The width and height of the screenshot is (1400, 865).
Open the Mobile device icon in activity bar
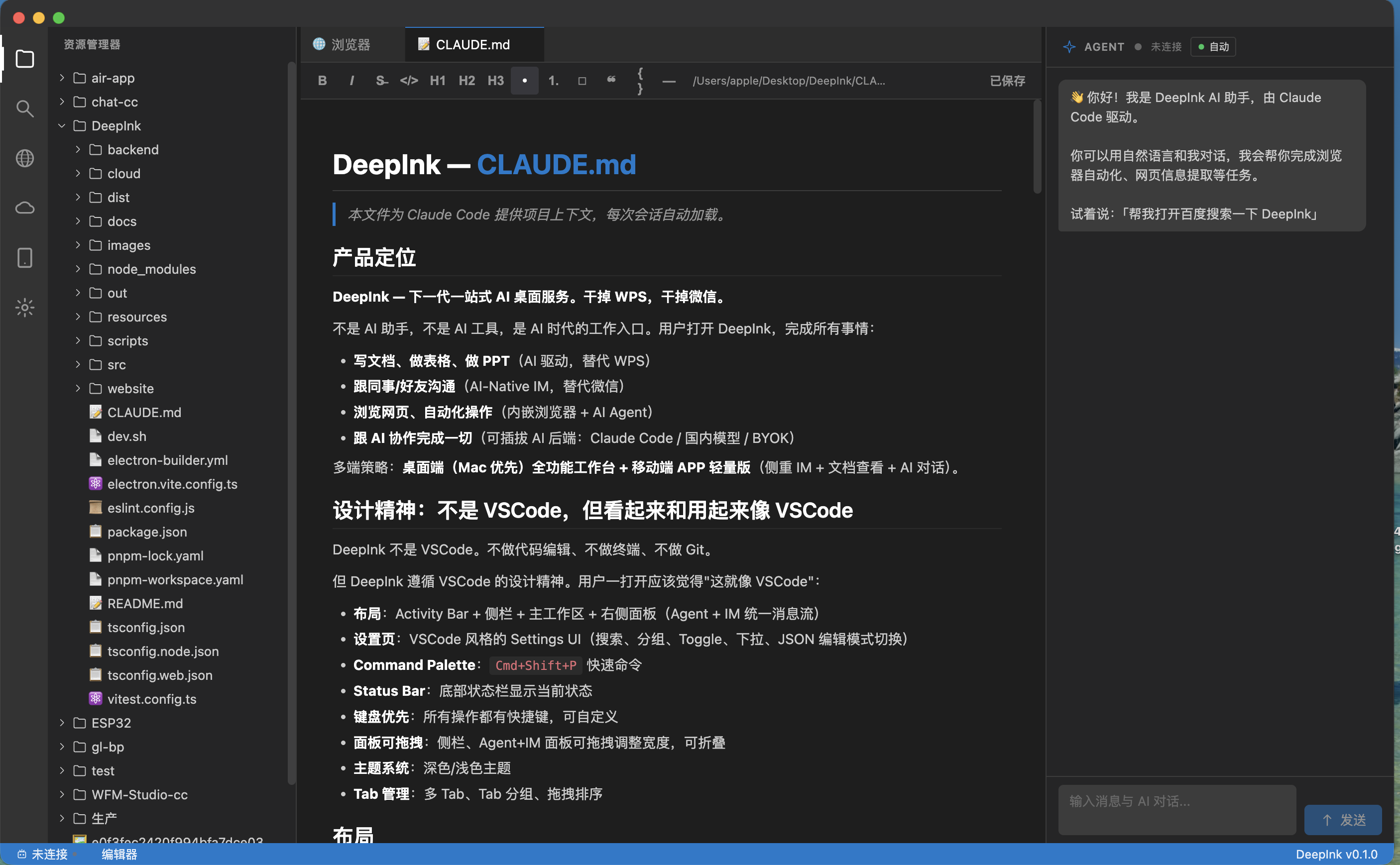(x=24, y=257)
